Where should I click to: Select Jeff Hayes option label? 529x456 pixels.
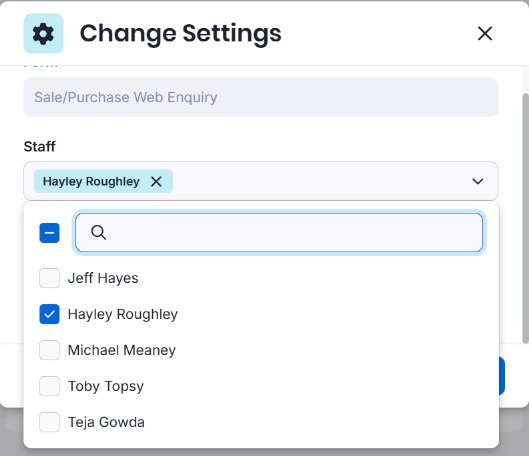pos(103,278)
